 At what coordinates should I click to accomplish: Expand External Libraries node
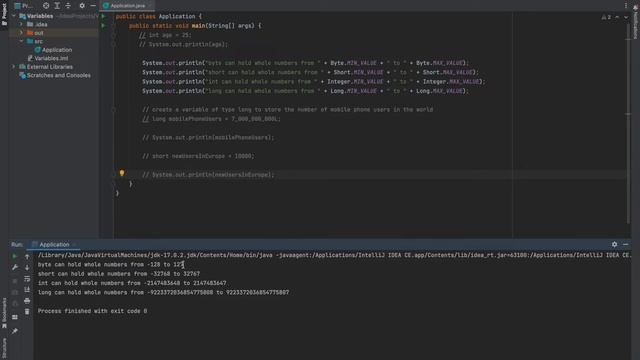(x=14, y=67)
